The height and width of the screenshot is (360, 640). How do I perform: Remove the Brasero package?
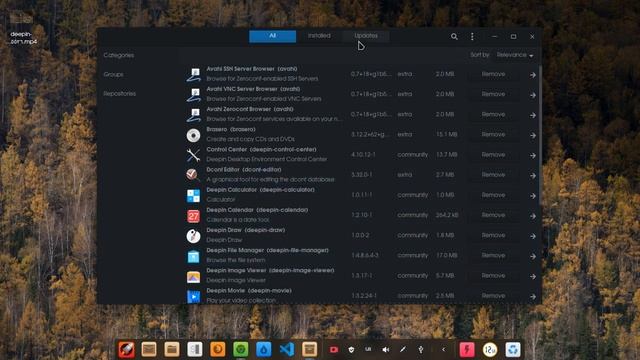pos(493,134)
